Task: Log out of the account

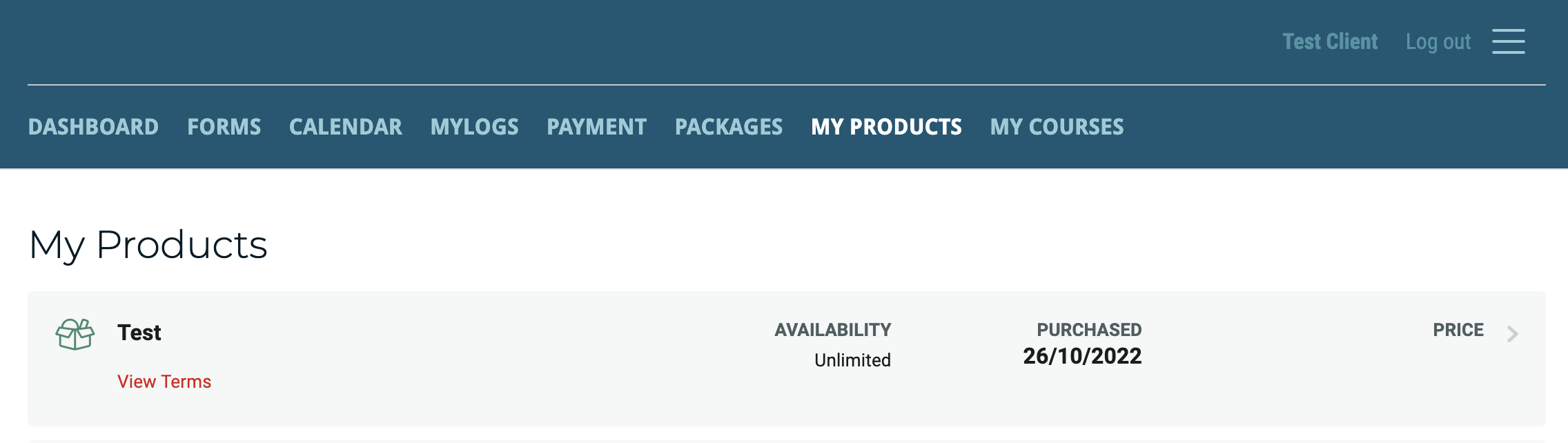Action: [1438, 42]
